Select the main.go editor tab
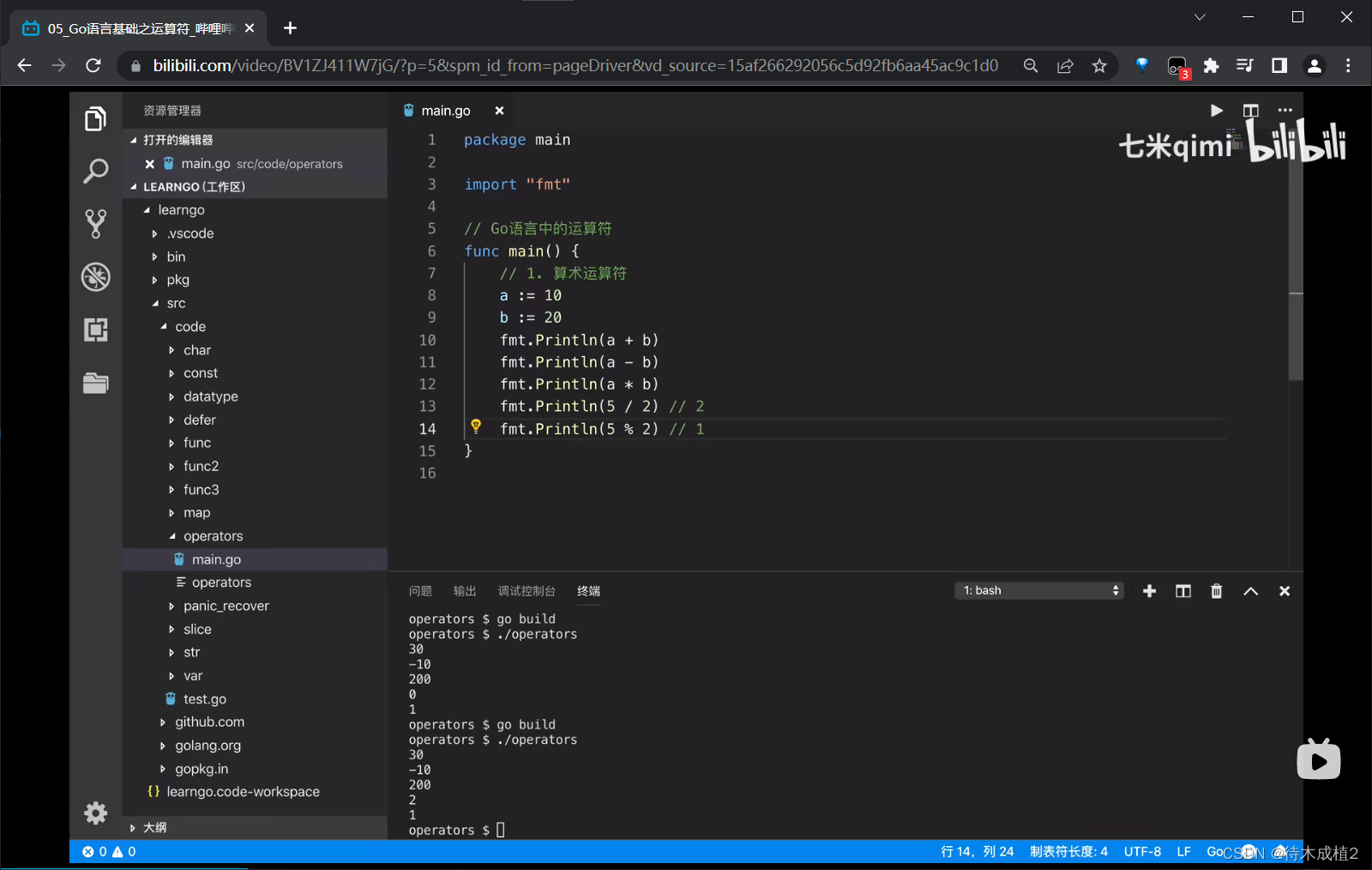This screenshot has height=870, width=1372. [x=445, y=111]
